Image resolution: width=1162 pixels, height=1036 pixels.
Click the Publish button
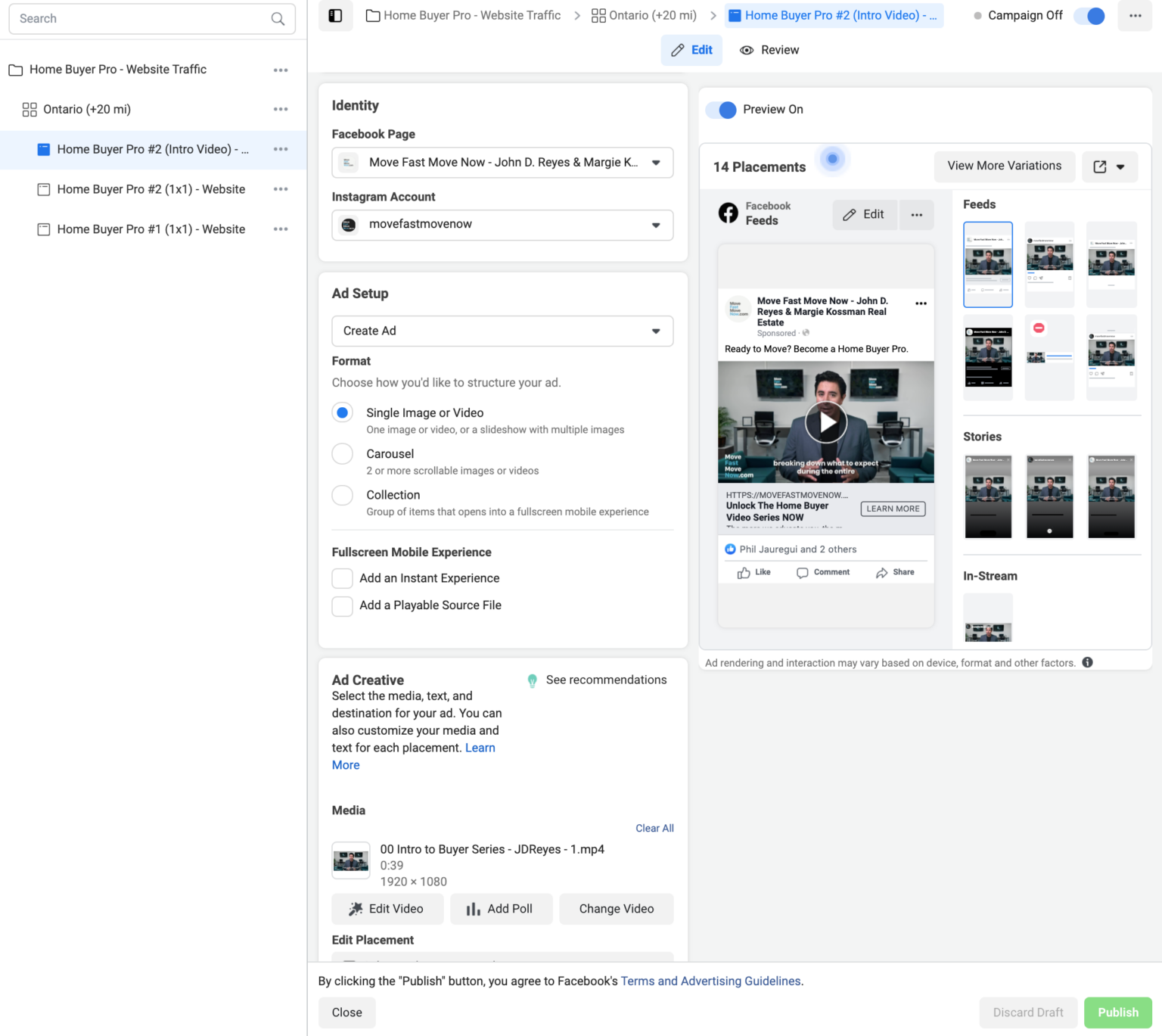1118,1013
